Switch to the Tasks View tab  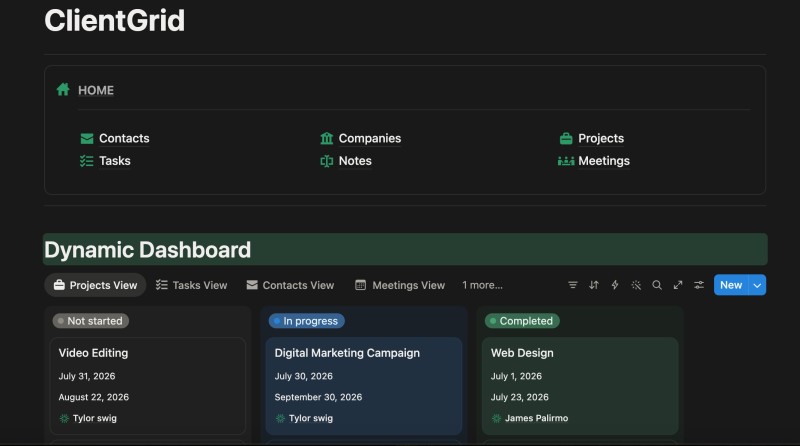pyautogui.click(x=191, y=285)
